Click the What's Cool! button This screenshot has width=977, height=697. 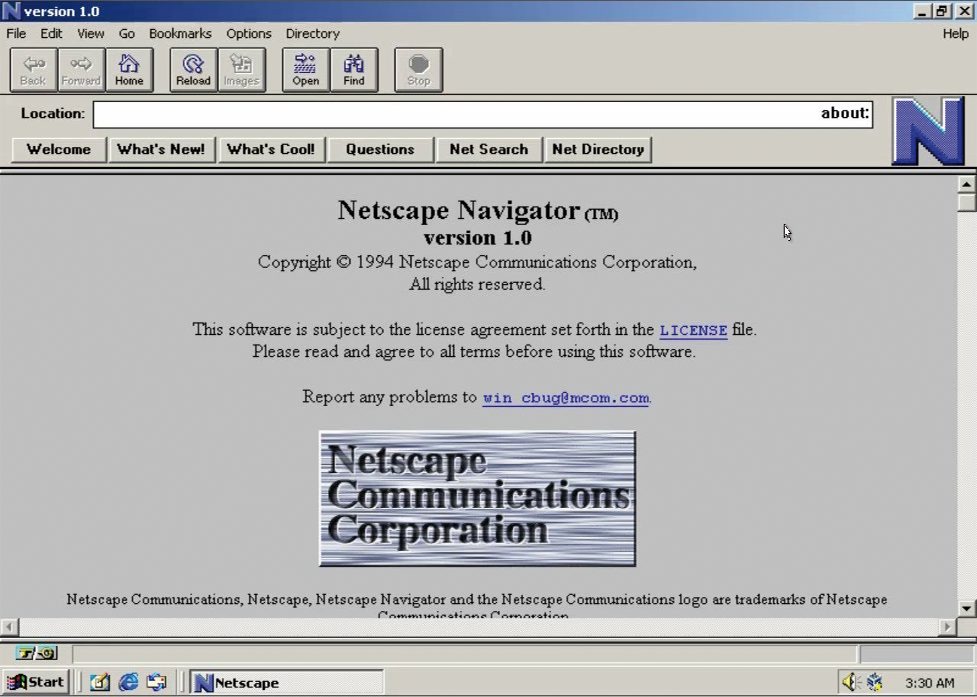[x=271, y=149]
